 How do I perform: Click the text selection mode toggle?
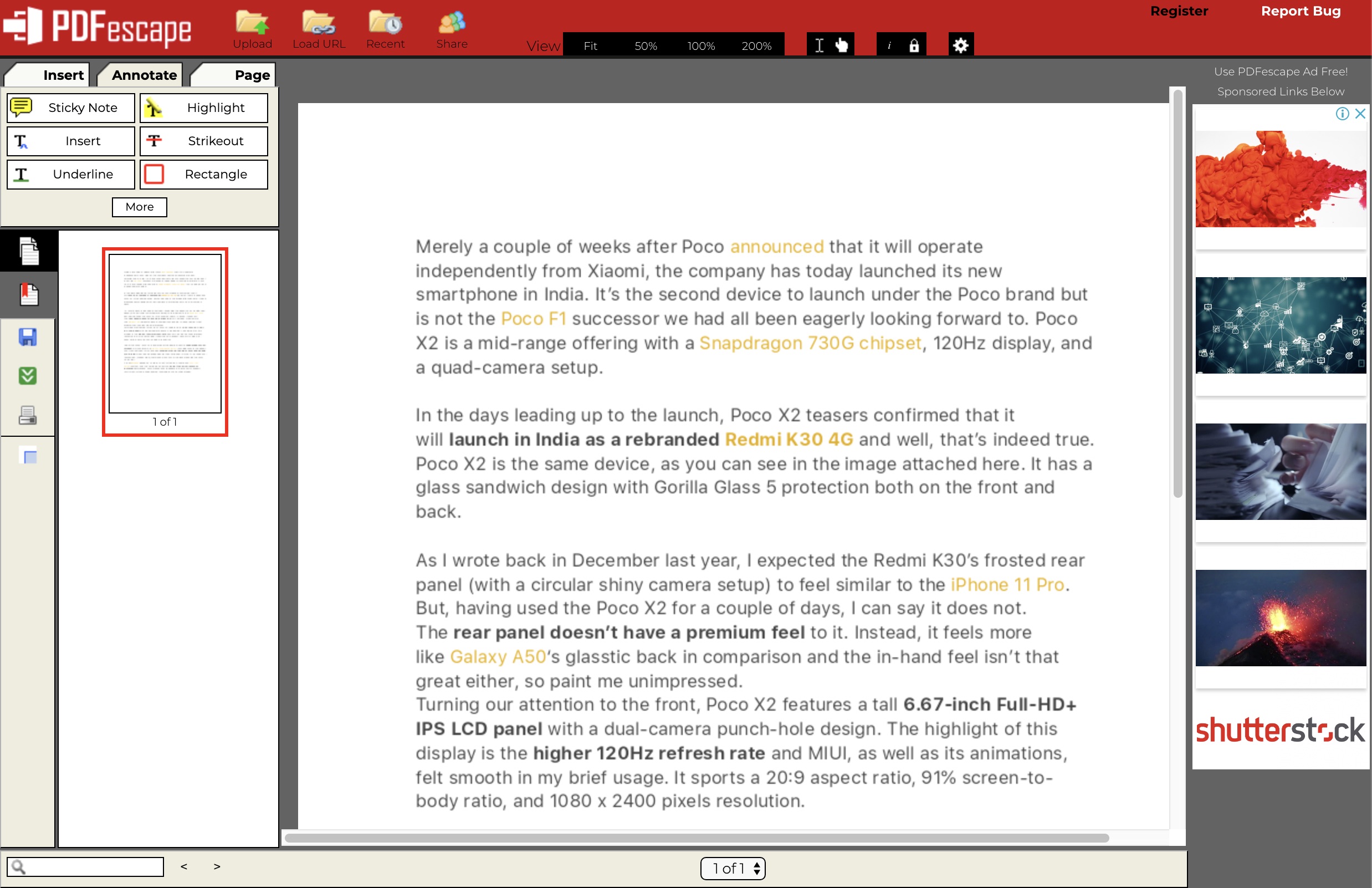[819, 45]
